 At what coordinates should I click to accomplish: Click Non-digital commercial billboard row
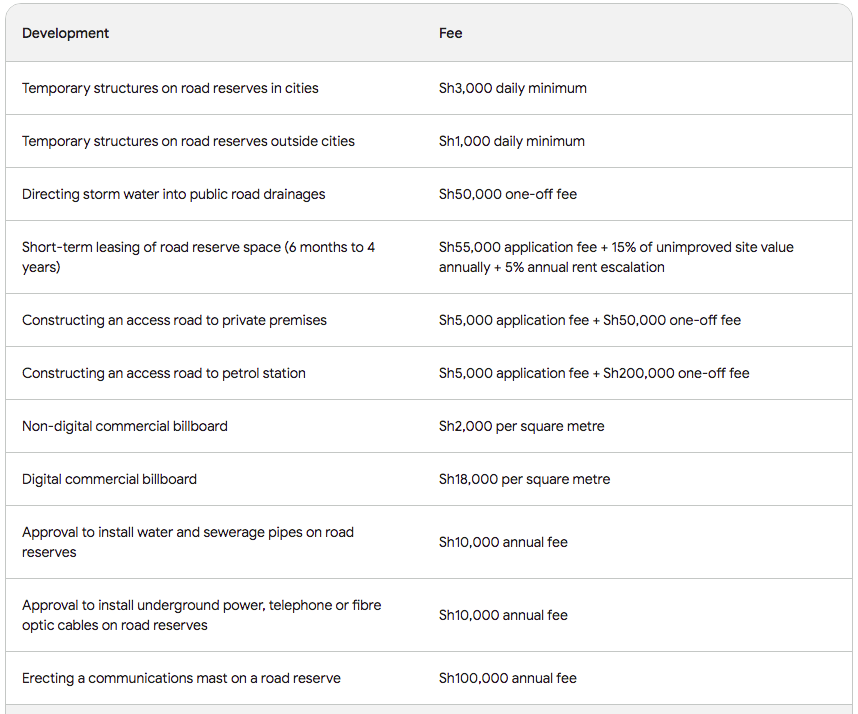click(x=429, y=426)
